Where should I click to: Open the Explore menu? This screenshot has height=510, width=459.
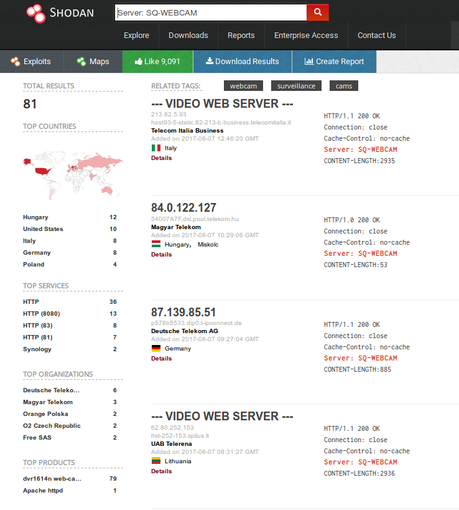[x=136, y=35]
